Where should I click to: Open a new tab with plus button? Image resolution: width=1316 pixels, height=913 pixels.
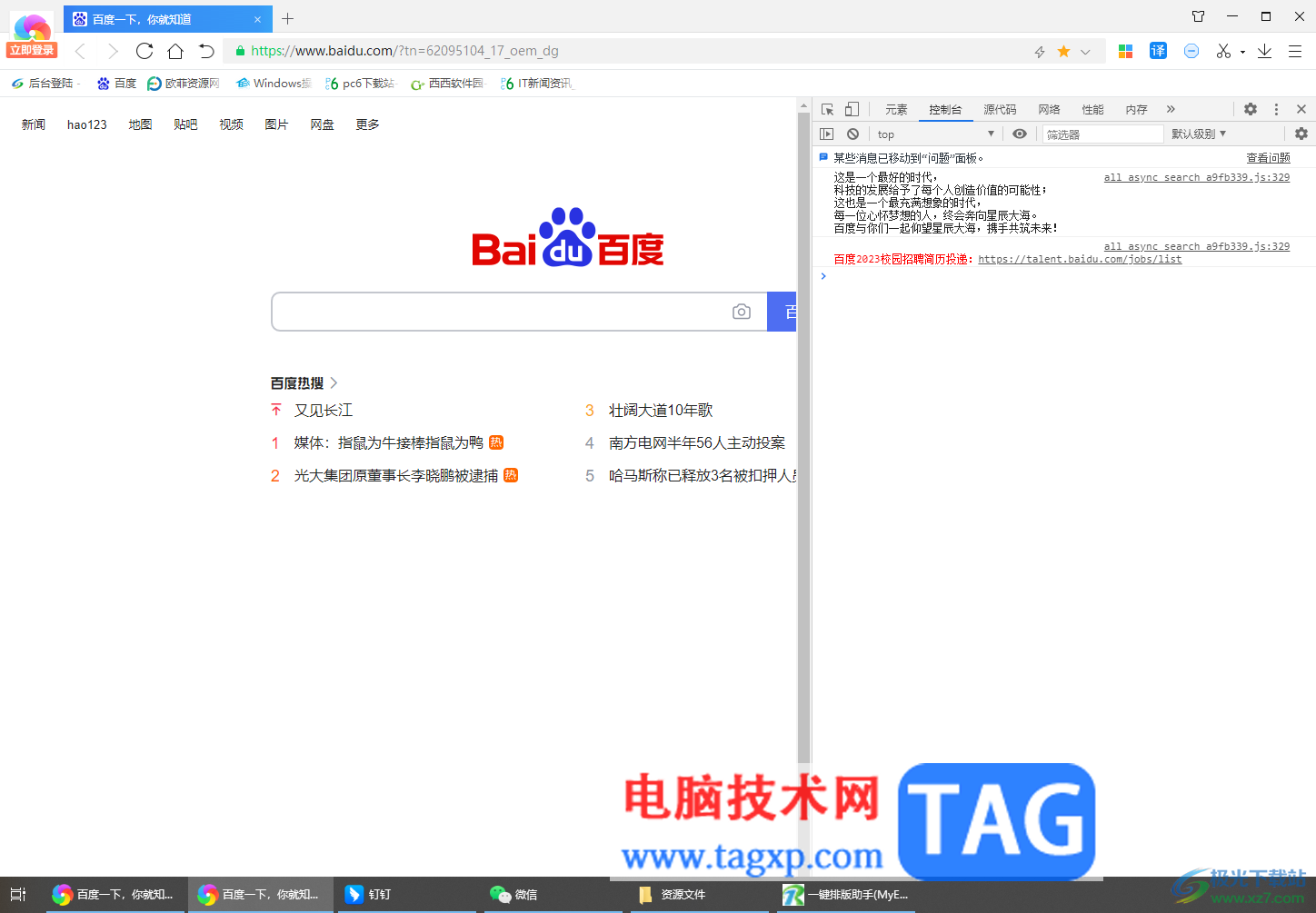pyautogui.click(x=287, y=18)
